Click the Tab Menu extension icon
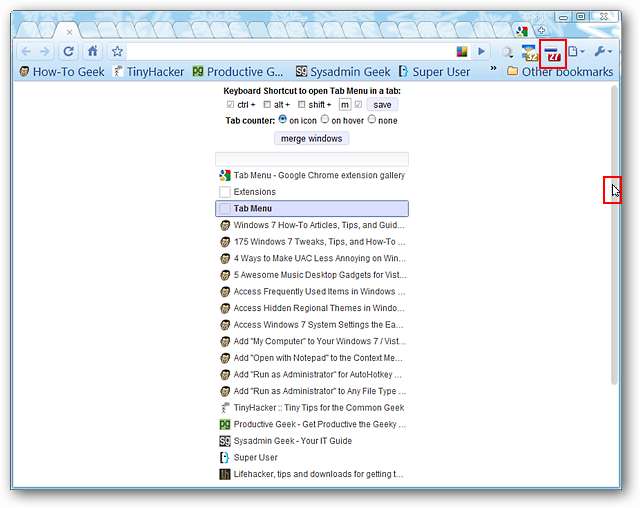This screenshot has height=508, width=640. coord(552,52)
